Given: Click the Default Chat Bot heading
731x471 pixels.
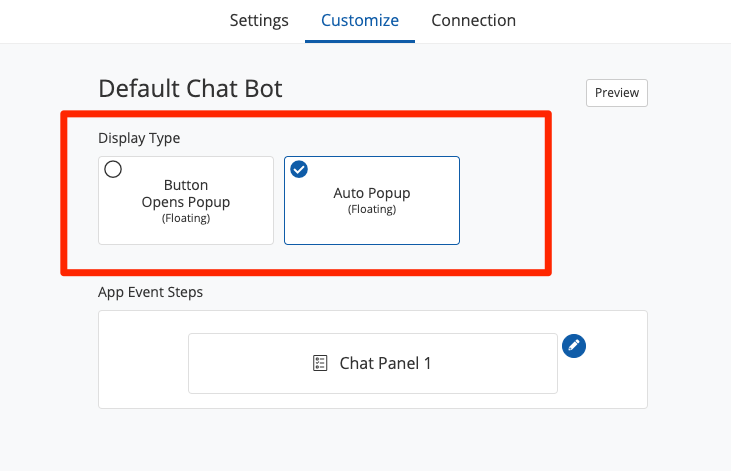Looking at the screenshot, I should click(190, 88).
